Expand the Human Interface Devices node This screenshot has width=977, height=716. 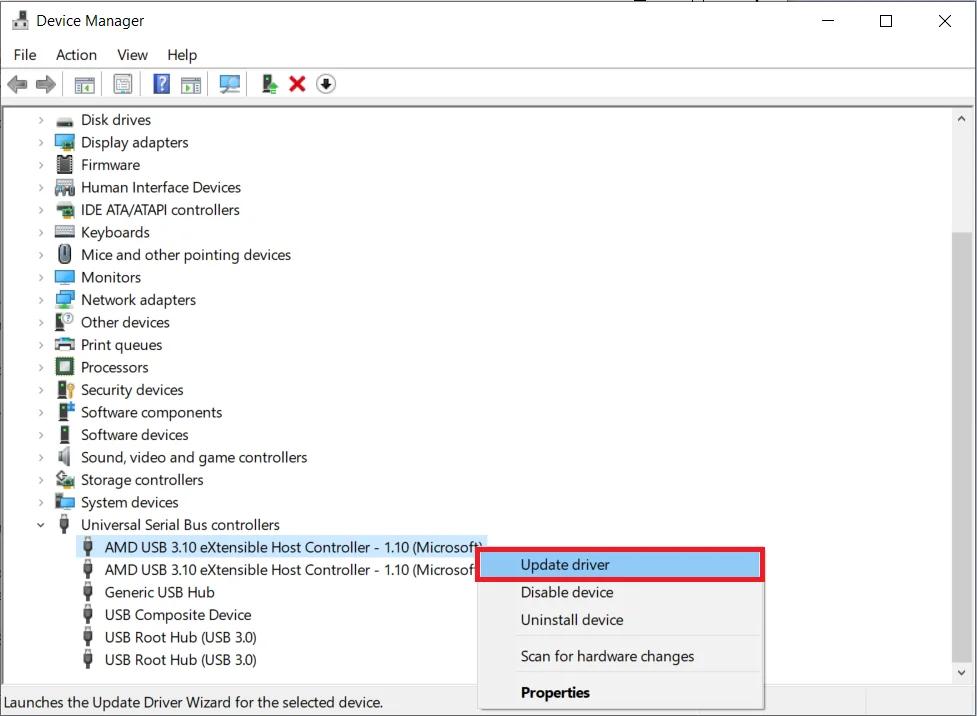[x=41, y=188]
